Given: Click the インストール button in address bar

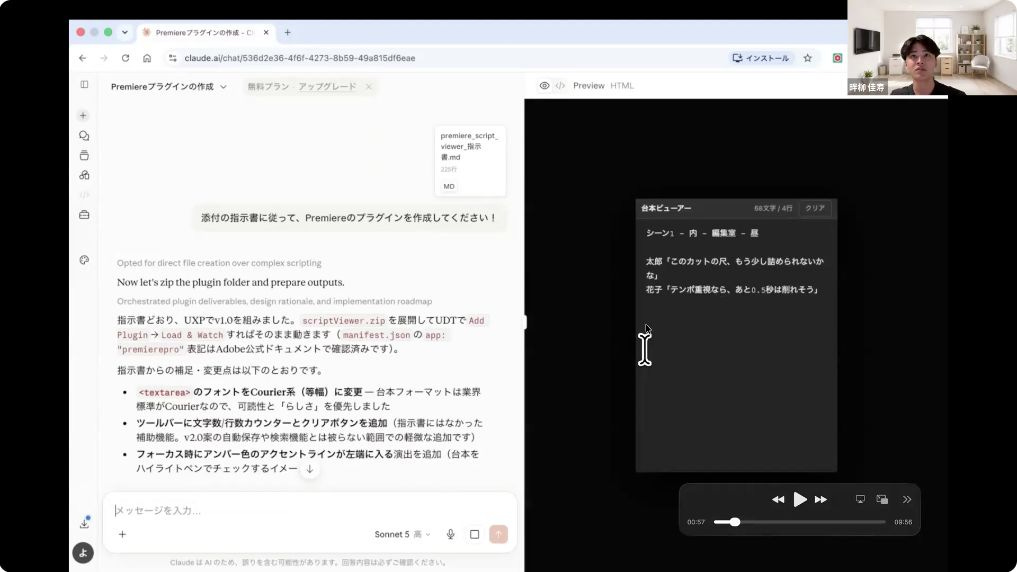Looking at the screenshot, I should click(761, 58).
